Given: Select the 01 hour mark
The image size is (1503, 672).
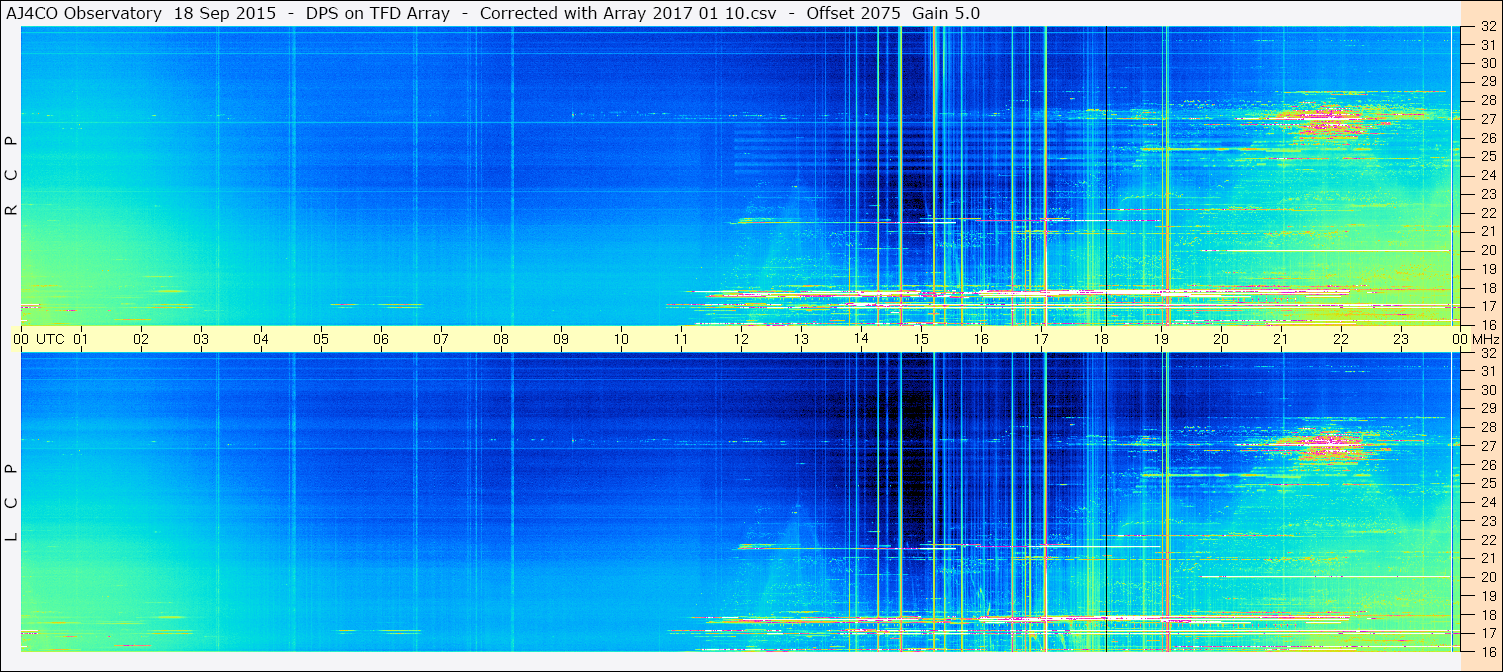Looking at the screenshot, I should coord(81,340).
